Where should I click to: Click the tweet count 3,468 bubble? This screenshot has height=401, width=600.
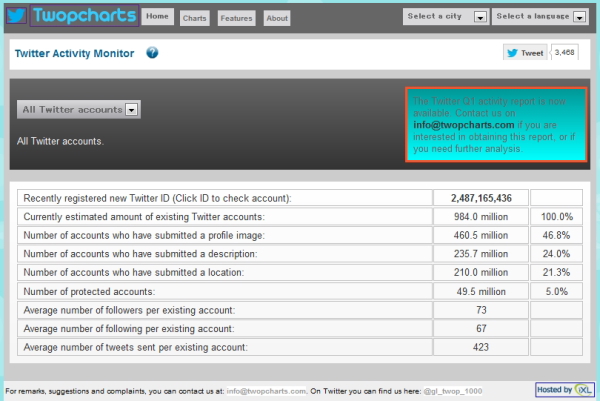coord(564,53)
